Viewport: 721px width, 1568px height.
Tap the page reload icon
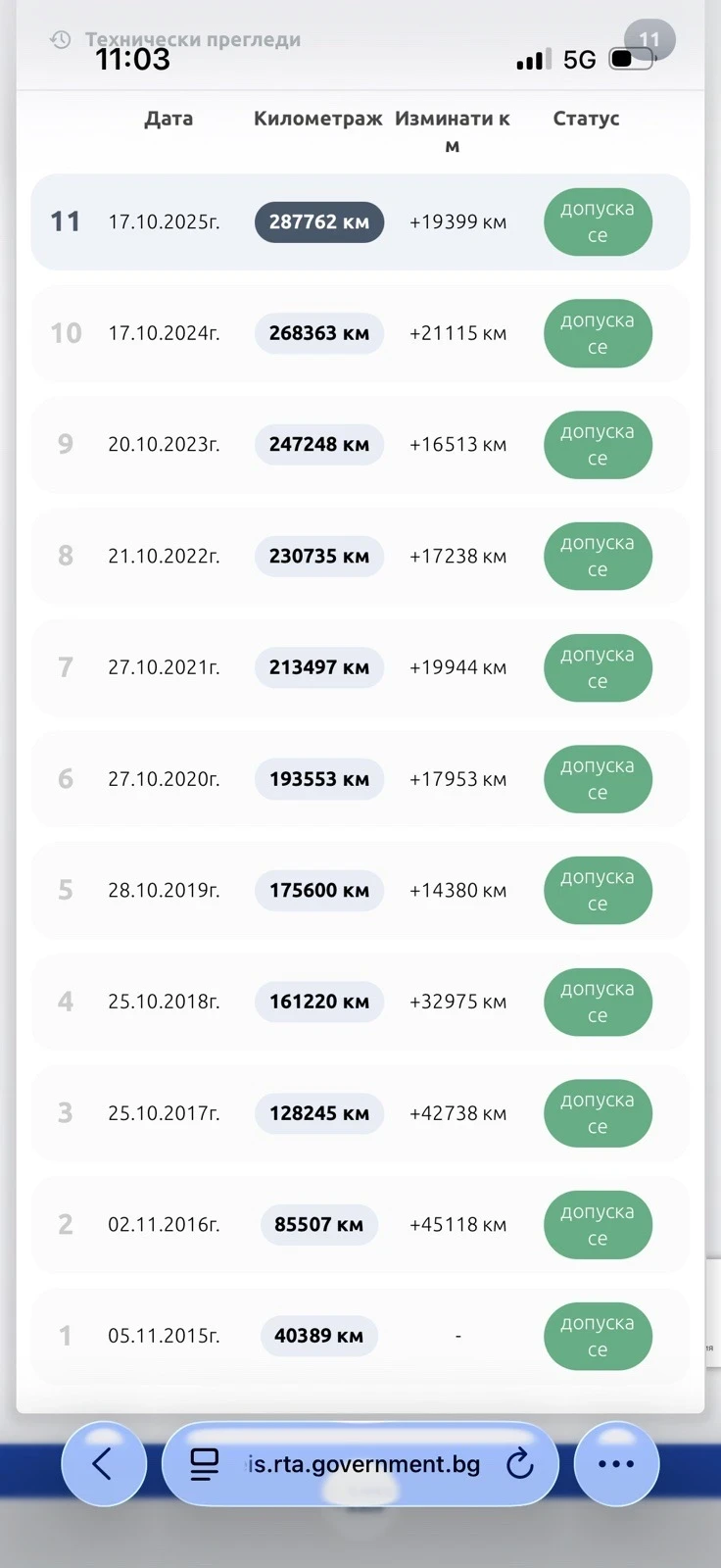pos(520,1464)
